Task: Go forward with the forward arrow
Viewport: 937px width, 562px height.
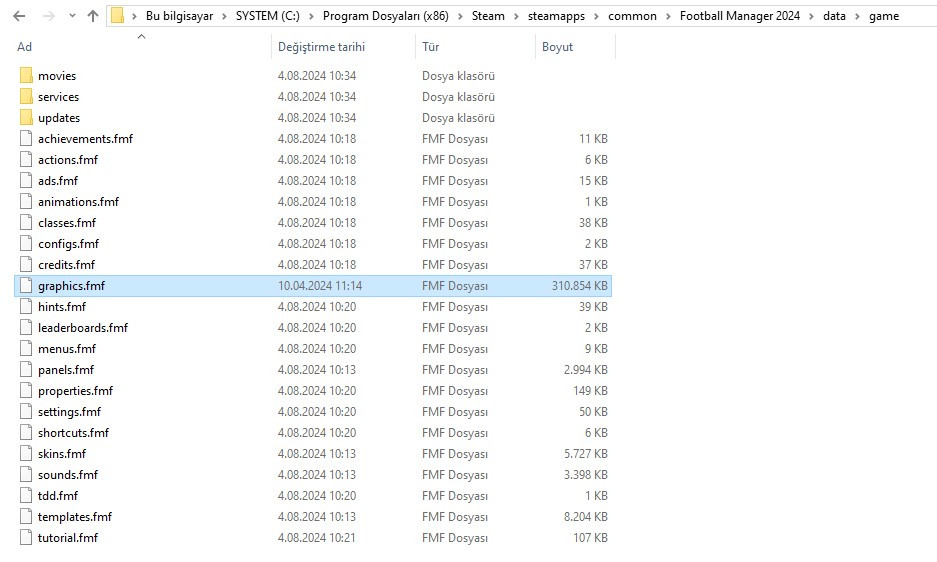Action: tap(49, 16)
